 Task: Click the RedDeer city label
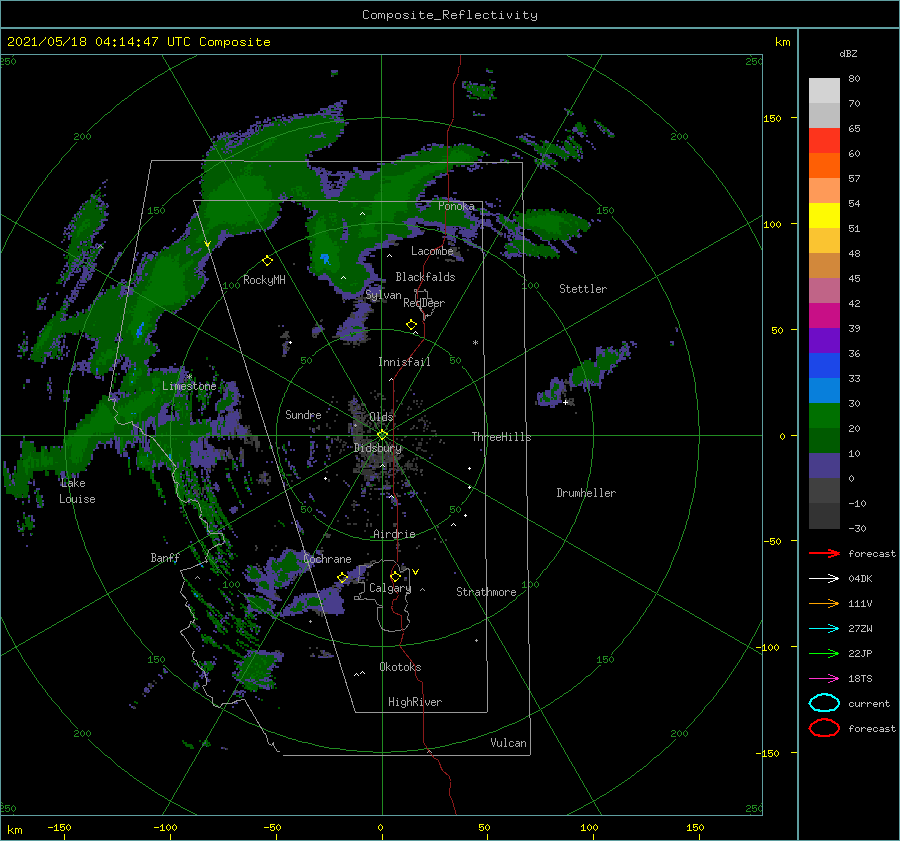(x=424, y=303)
